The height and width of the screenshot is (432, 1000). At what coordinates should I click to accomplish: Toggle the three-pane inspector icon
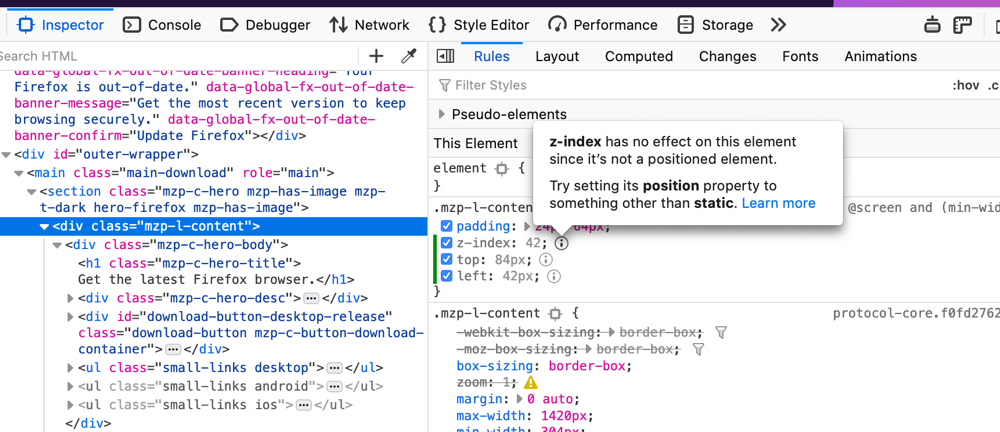445,56
